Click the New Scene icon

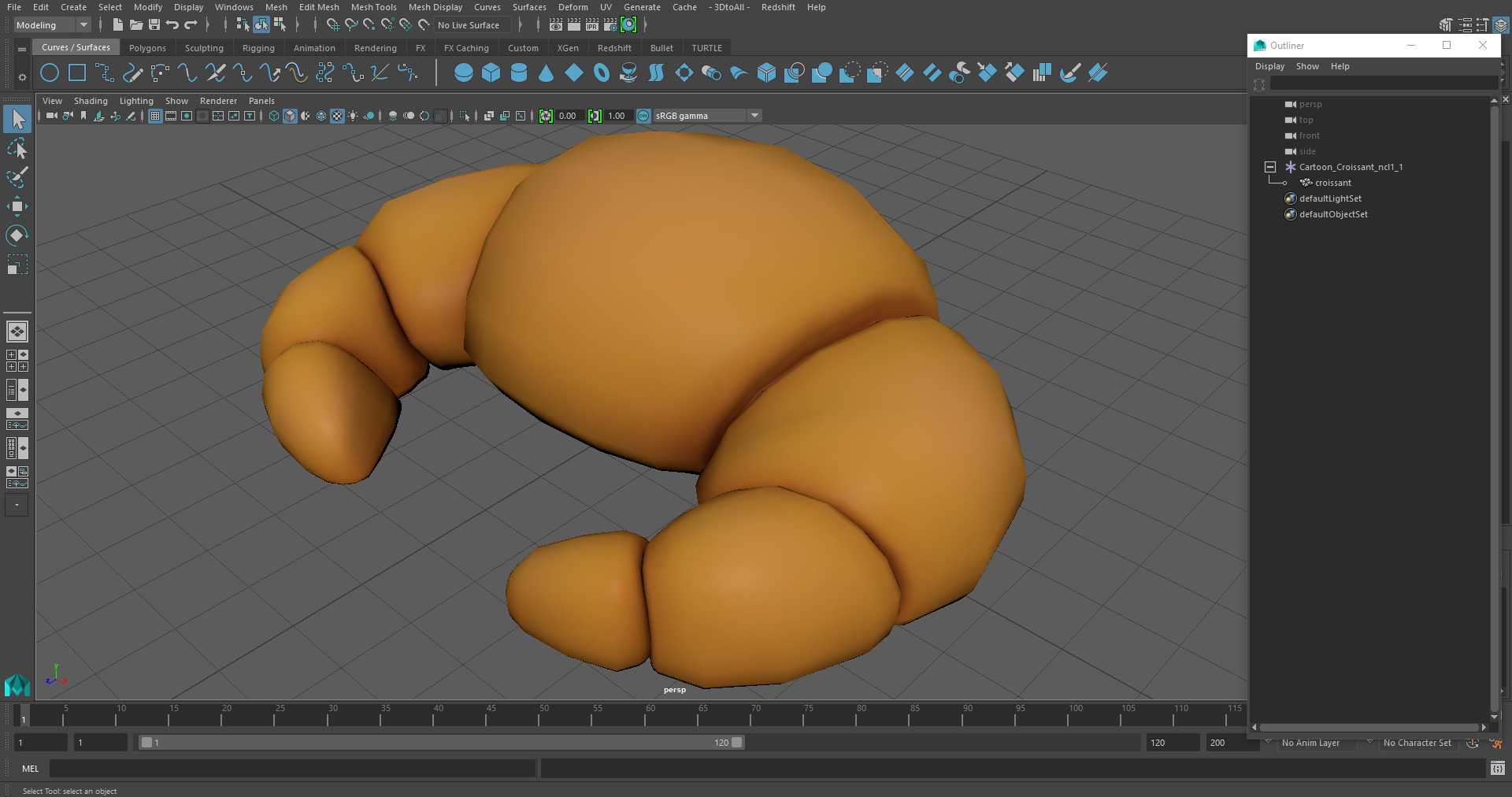117,25
